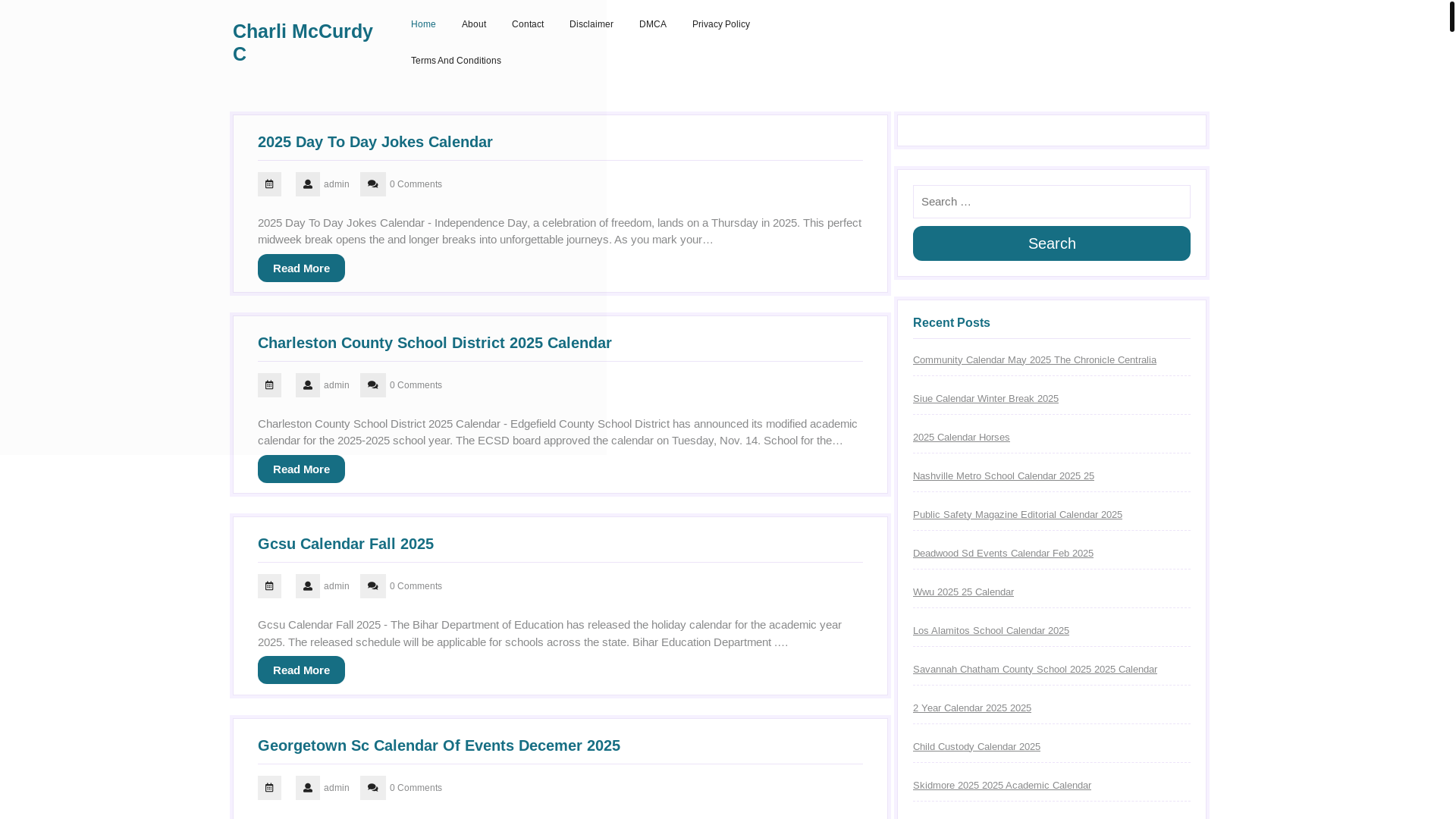The image size is (1456, 819).
Task: Click calendar date icon under Georgetown Sc Calendar post
Action: 269,788
